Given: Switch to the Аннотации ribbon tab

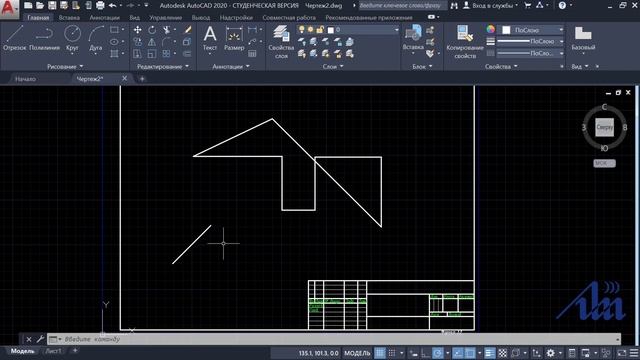Looking at the screenshot, I should tap(104, 18).
